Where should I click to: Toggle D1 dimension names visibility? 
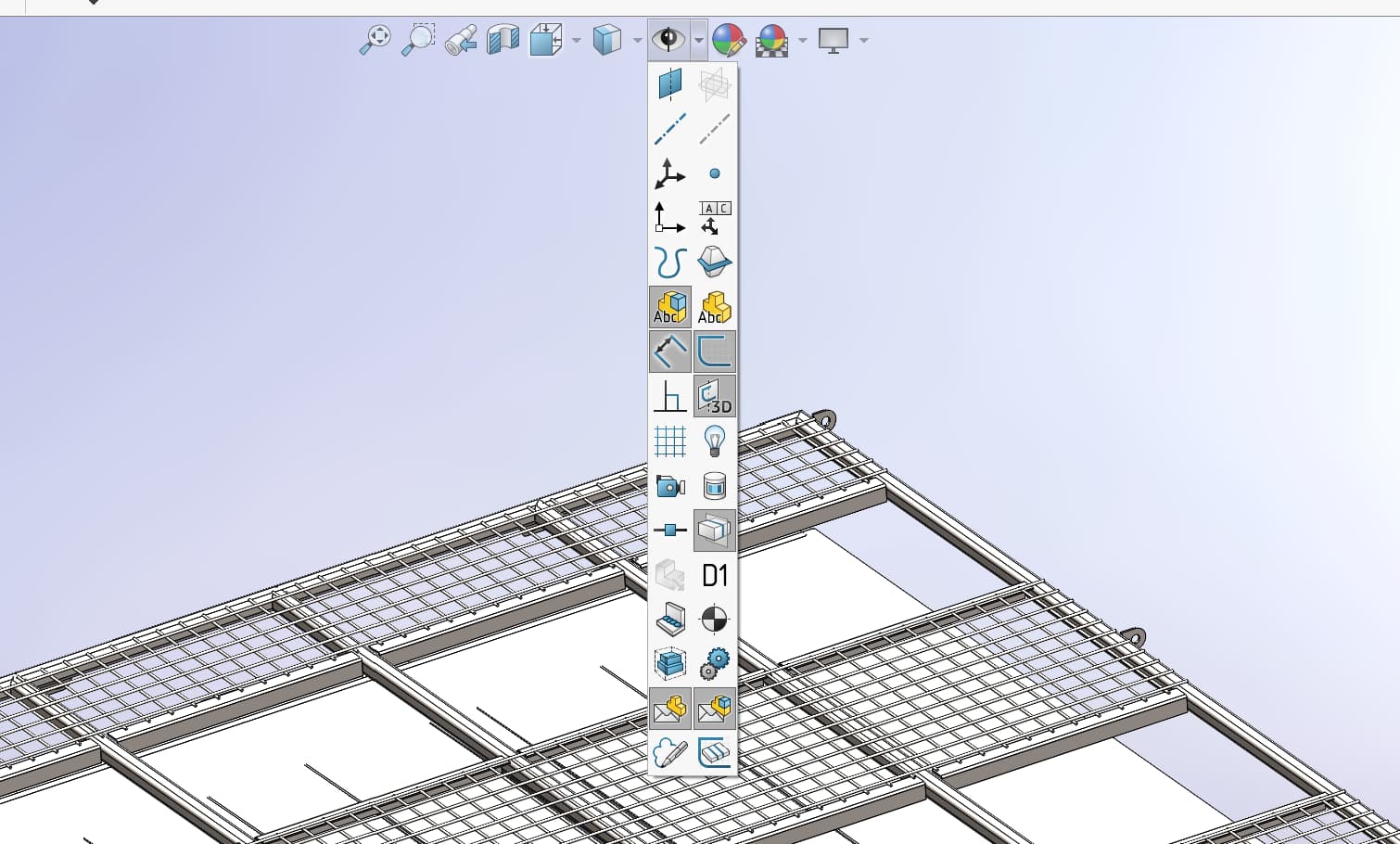point(714,575)
